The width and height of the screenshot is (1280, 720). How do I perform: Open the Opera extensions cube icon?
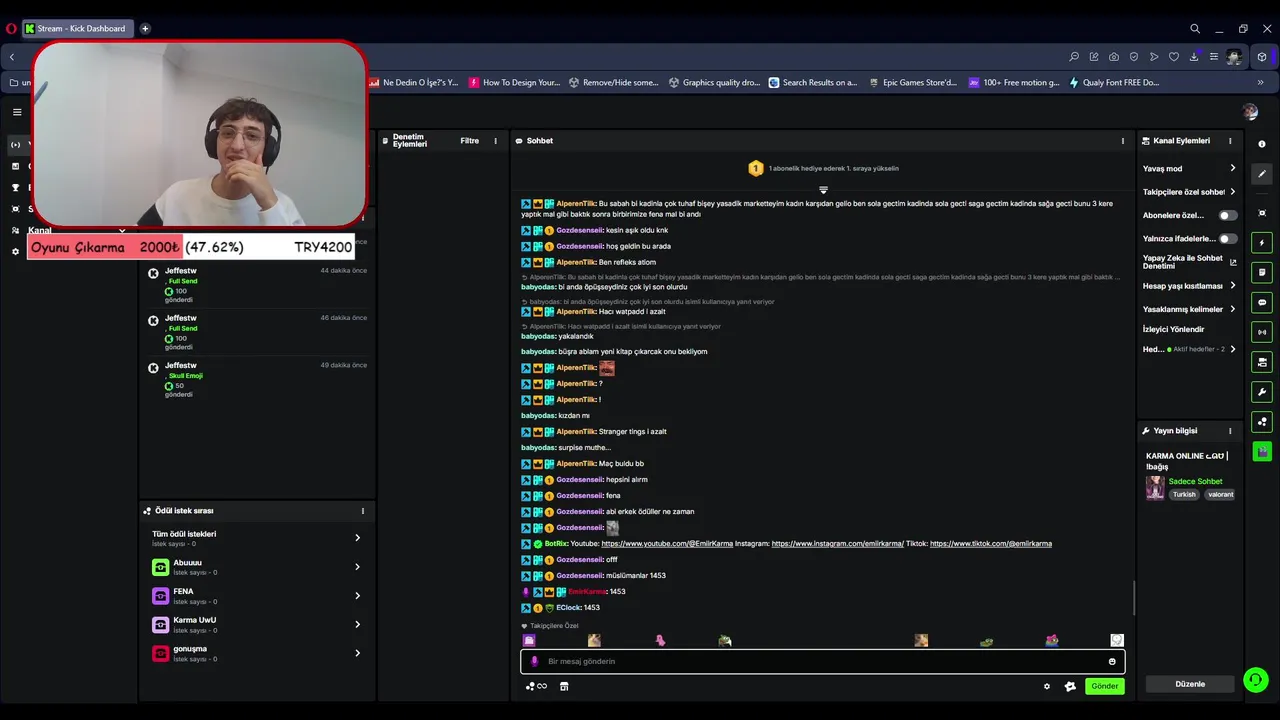tap(1262, 57)
